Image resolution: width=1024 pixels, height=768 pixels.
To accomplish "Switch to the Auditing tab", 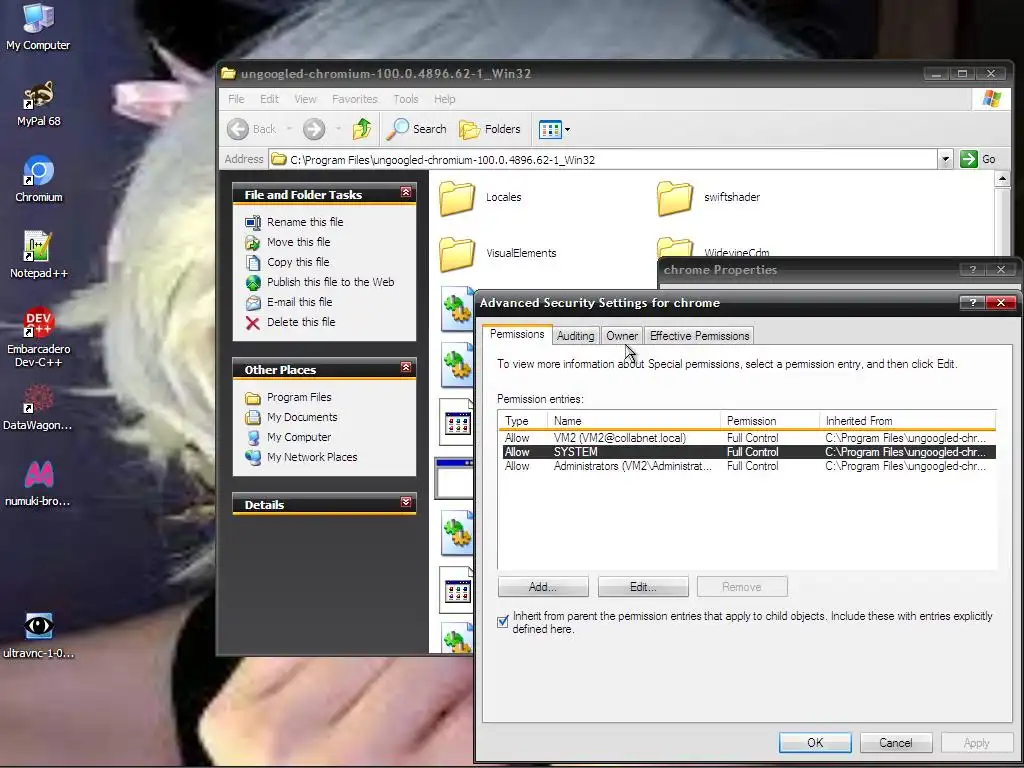I will 575,336.
